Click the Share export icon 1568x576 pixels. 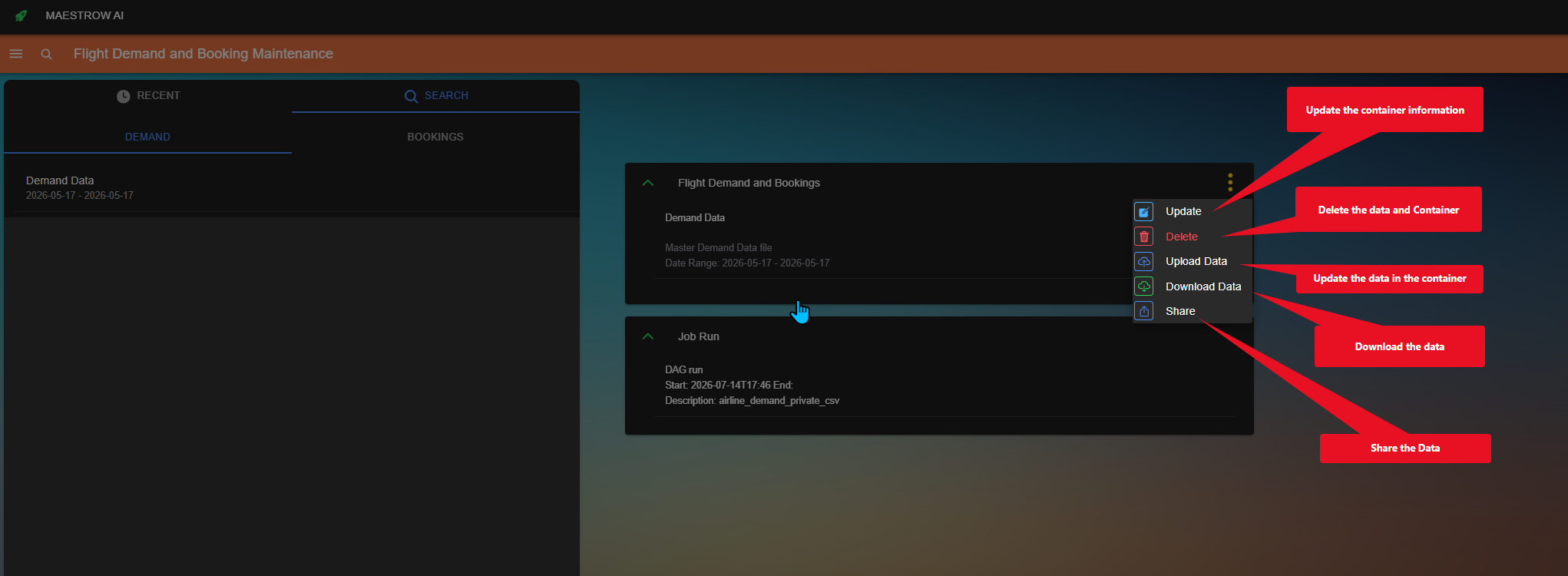[1144, 311]
